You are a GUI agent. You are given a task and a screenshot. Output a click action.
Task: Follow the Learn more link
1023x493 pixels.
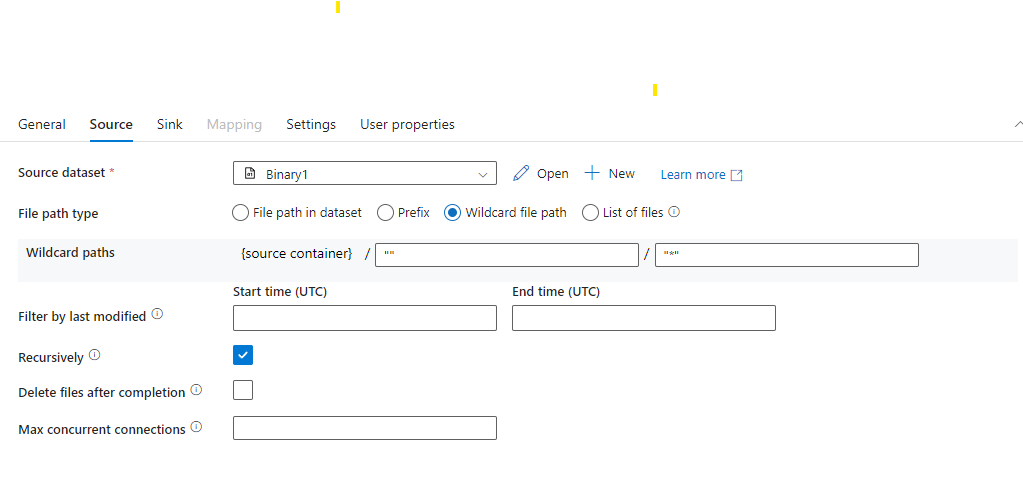coord(693,175)
